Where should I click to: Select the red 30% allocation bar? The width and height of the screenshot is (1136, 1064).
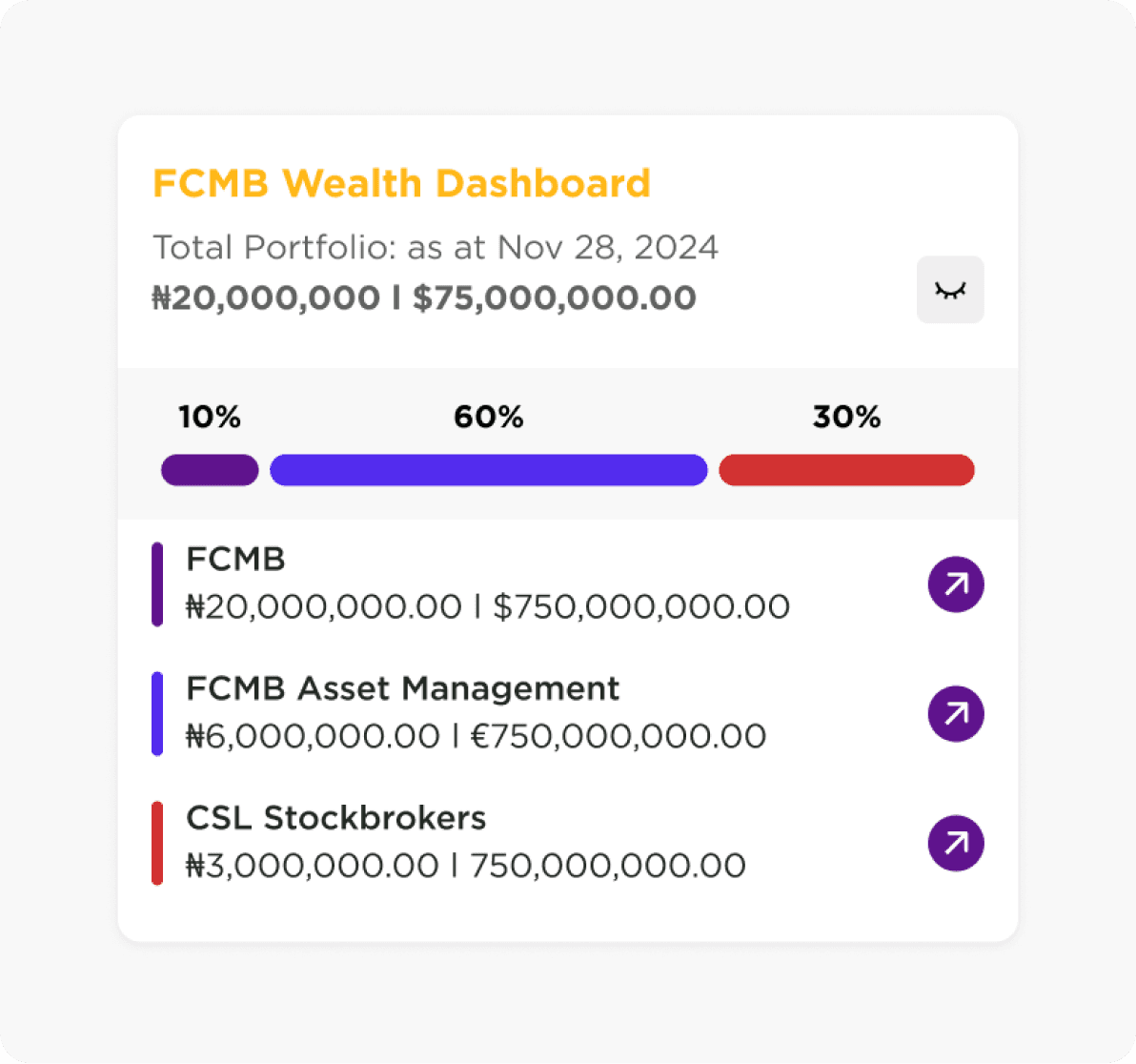[x=846, y=470]
